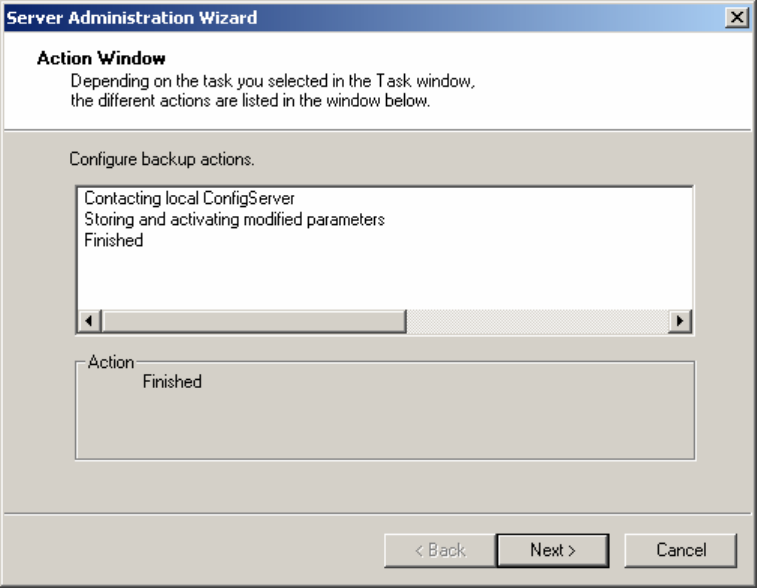Click the "Action" group box label

pyautogui.click(x=111, y=362)
